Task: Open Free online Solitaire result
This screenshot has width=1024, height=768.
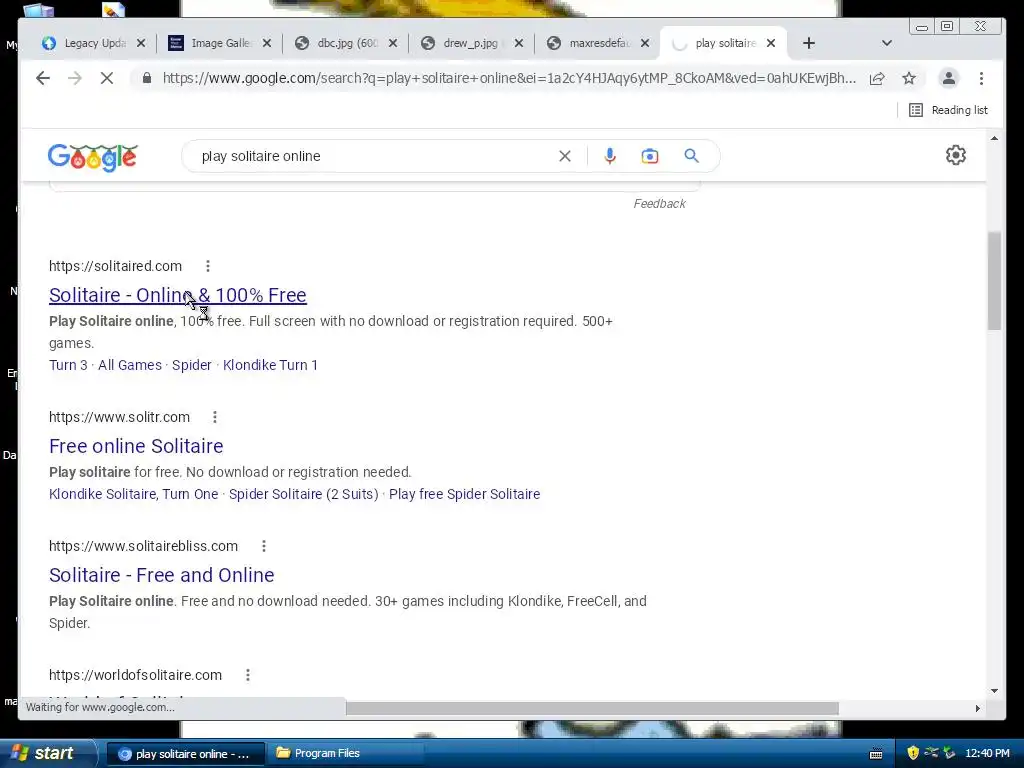Action: point(136,446)
